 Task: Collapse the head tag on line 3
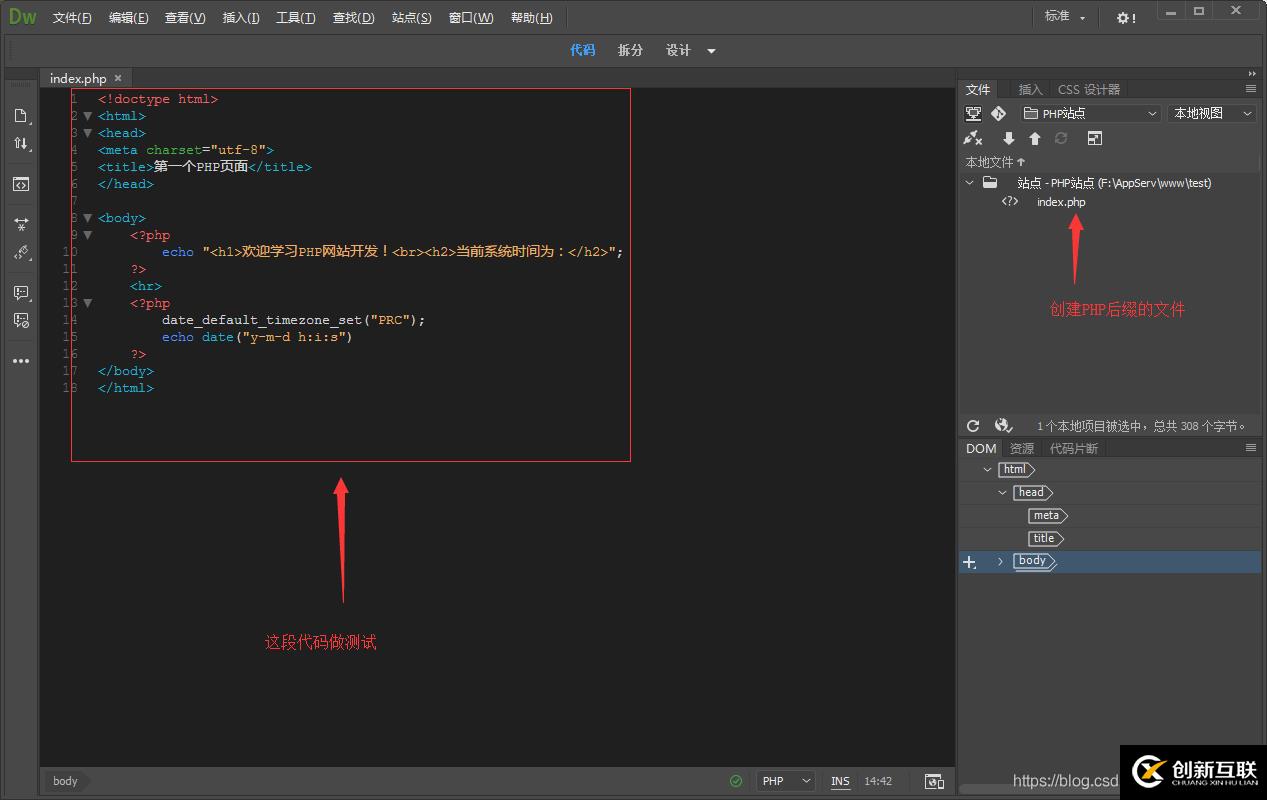pyautogui.click(x=88, y=133)
